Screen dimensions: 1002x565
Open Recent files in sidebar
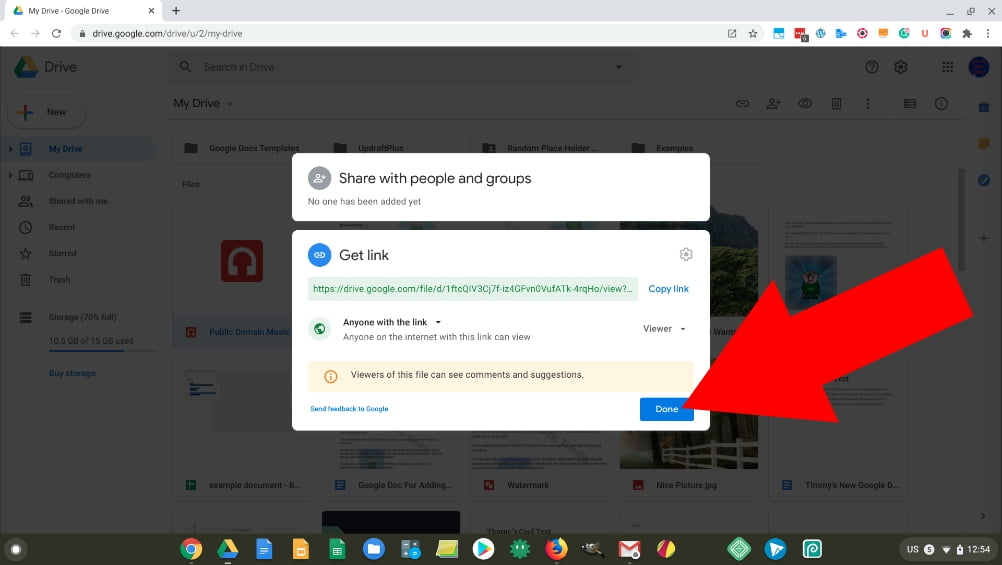click(61, 228)
